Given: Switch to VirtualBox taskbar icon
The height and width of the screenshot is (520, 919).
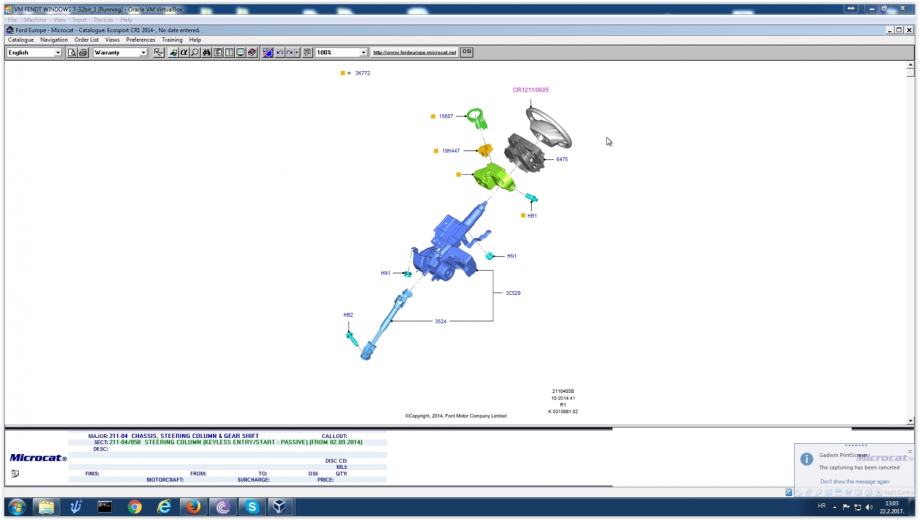Looking at the screenshot, I should (x=280, y=507).
